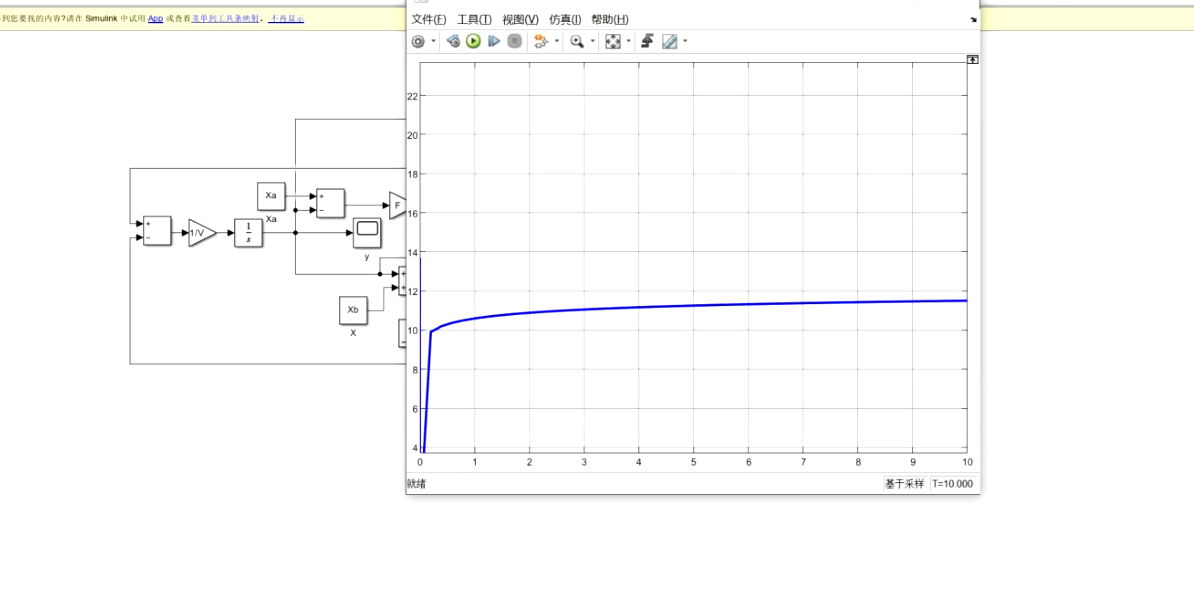Select the zoom magnifier tool
This screenshot has width=1194, height=616.
point(576,41)
